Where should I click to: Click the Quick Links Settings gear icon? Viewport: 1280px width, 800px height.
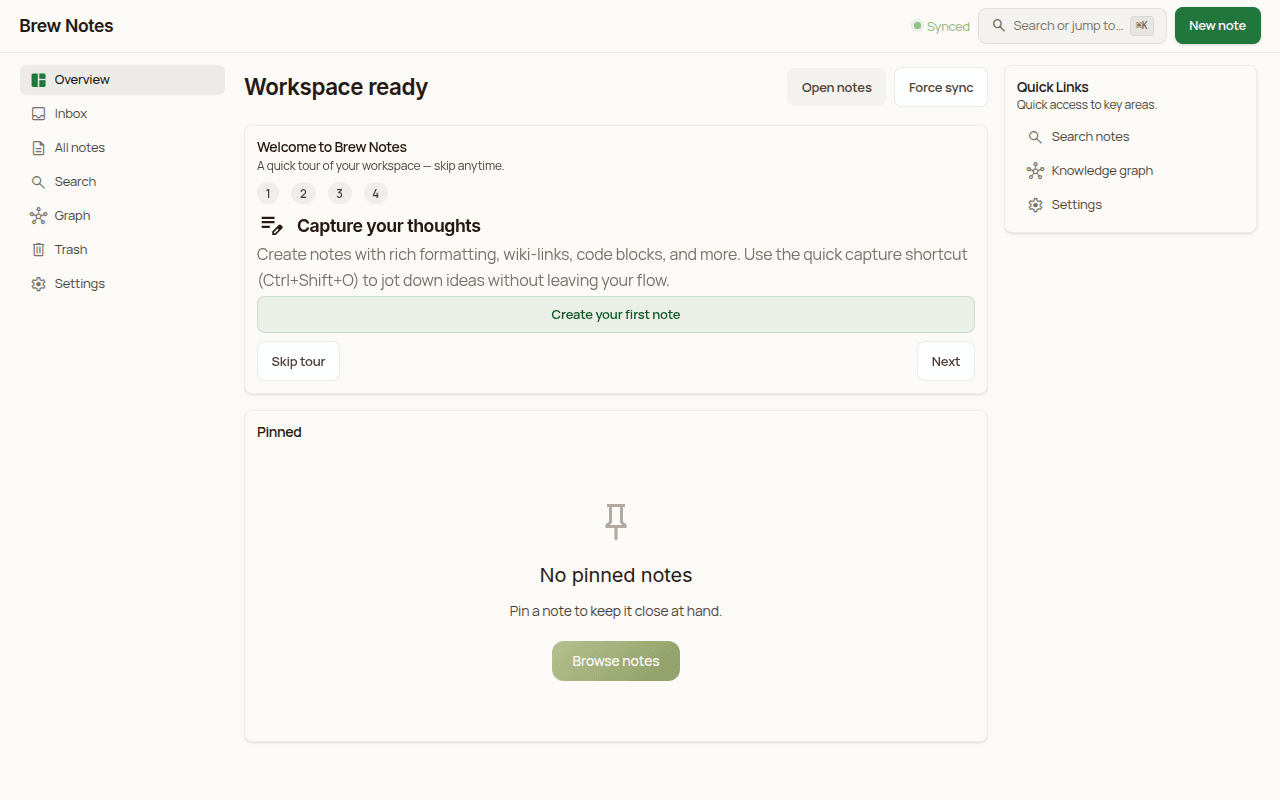[x=1035, y=205]
